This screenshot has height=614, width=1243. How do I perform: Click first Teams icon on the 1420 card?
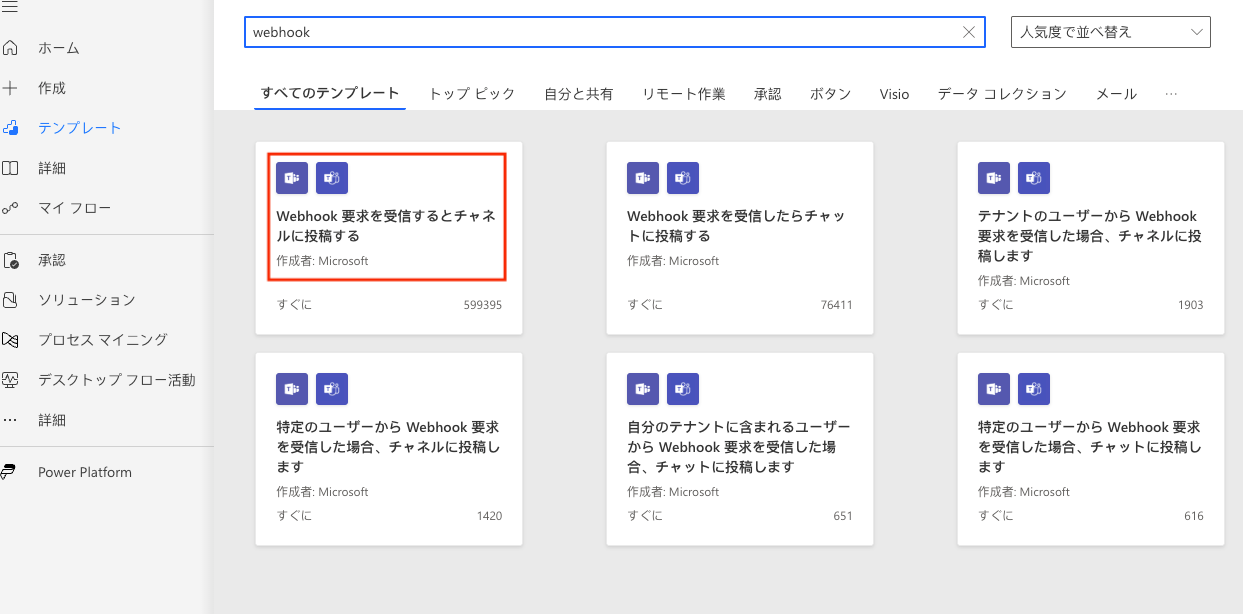(292, 389)
